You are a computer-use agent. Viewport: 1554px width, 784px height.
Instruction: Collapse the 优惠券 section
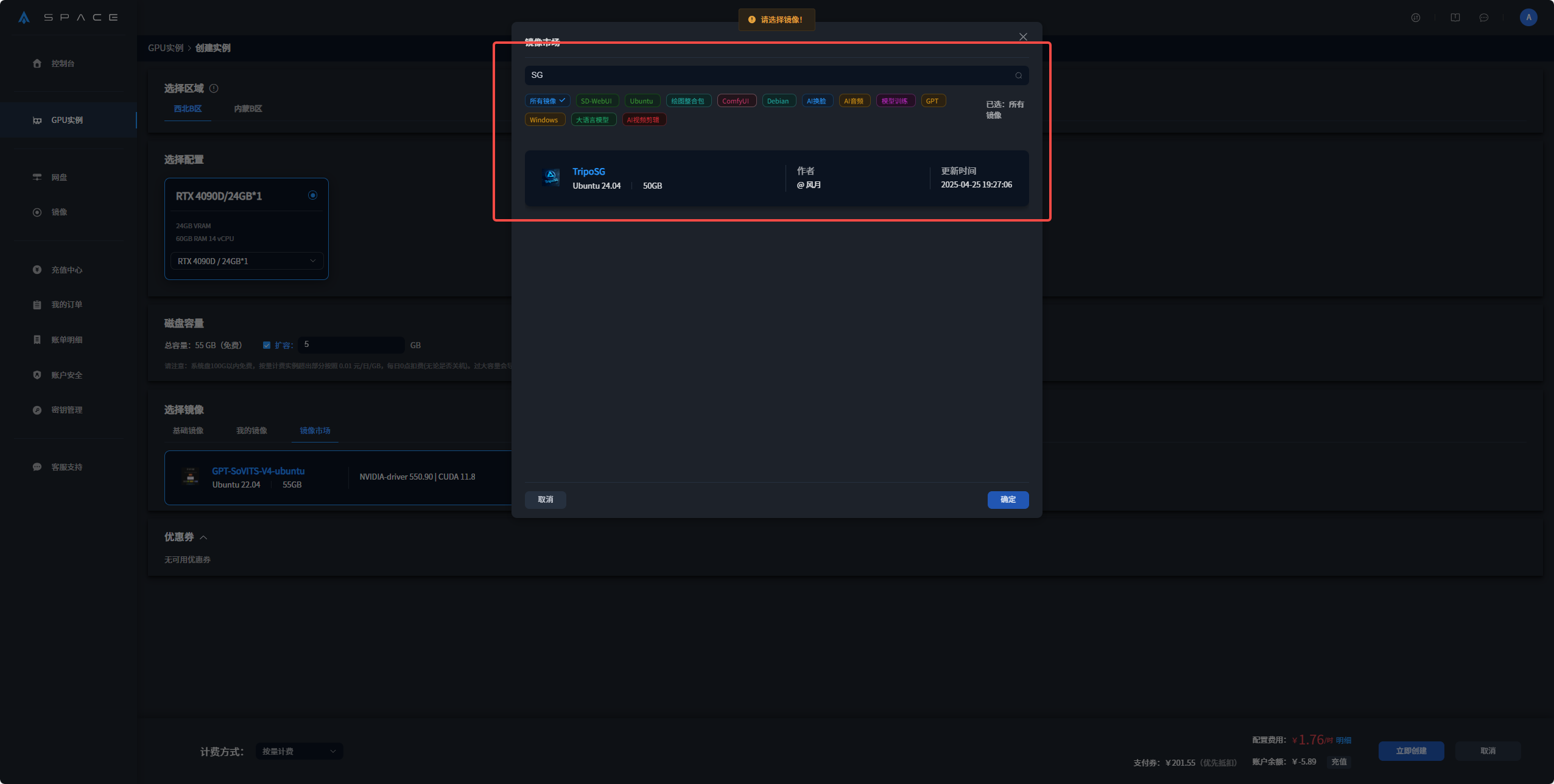pos(203,537)
